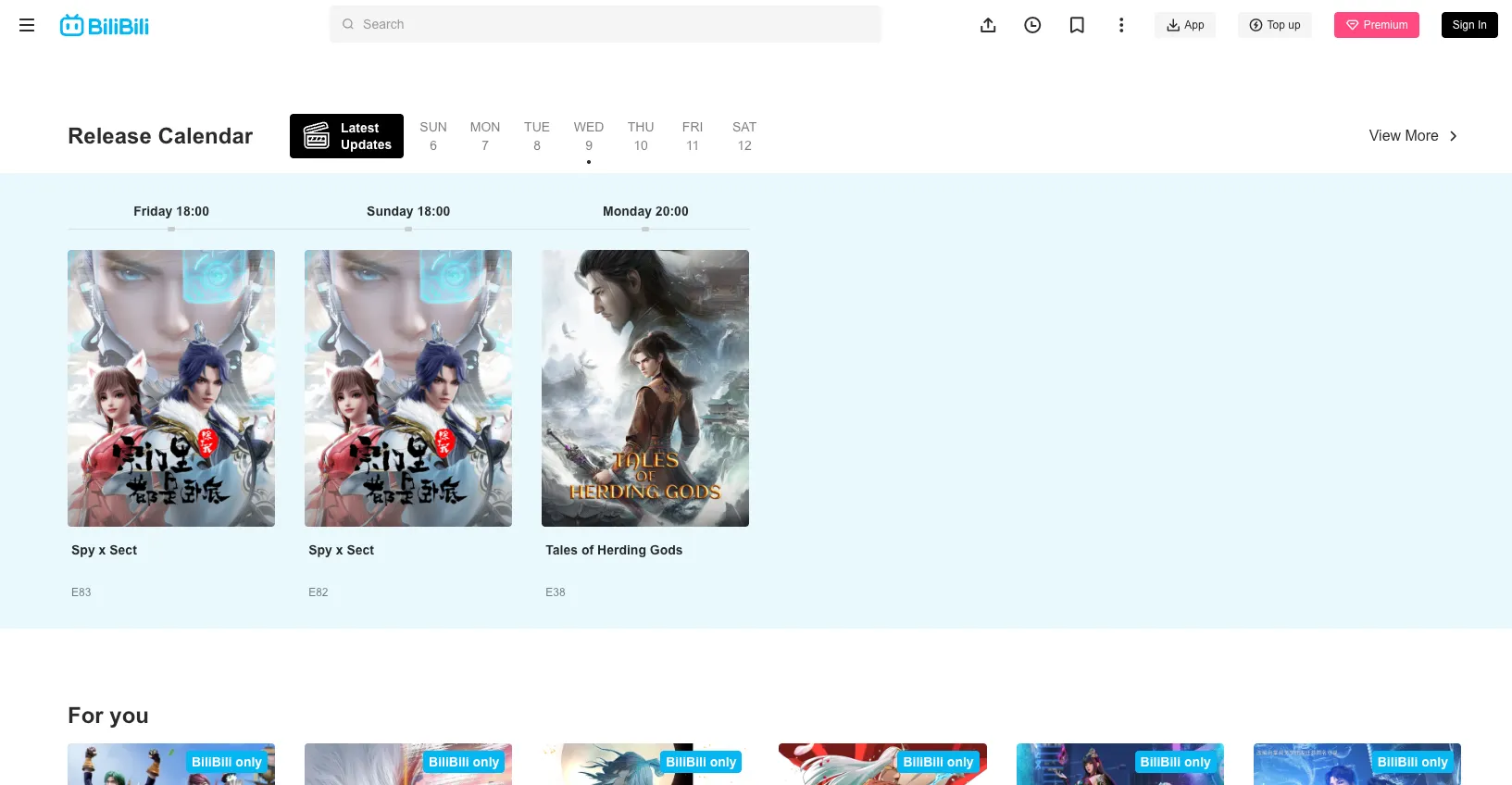Open the hamburger navigation menu

(x=27, y=25)
